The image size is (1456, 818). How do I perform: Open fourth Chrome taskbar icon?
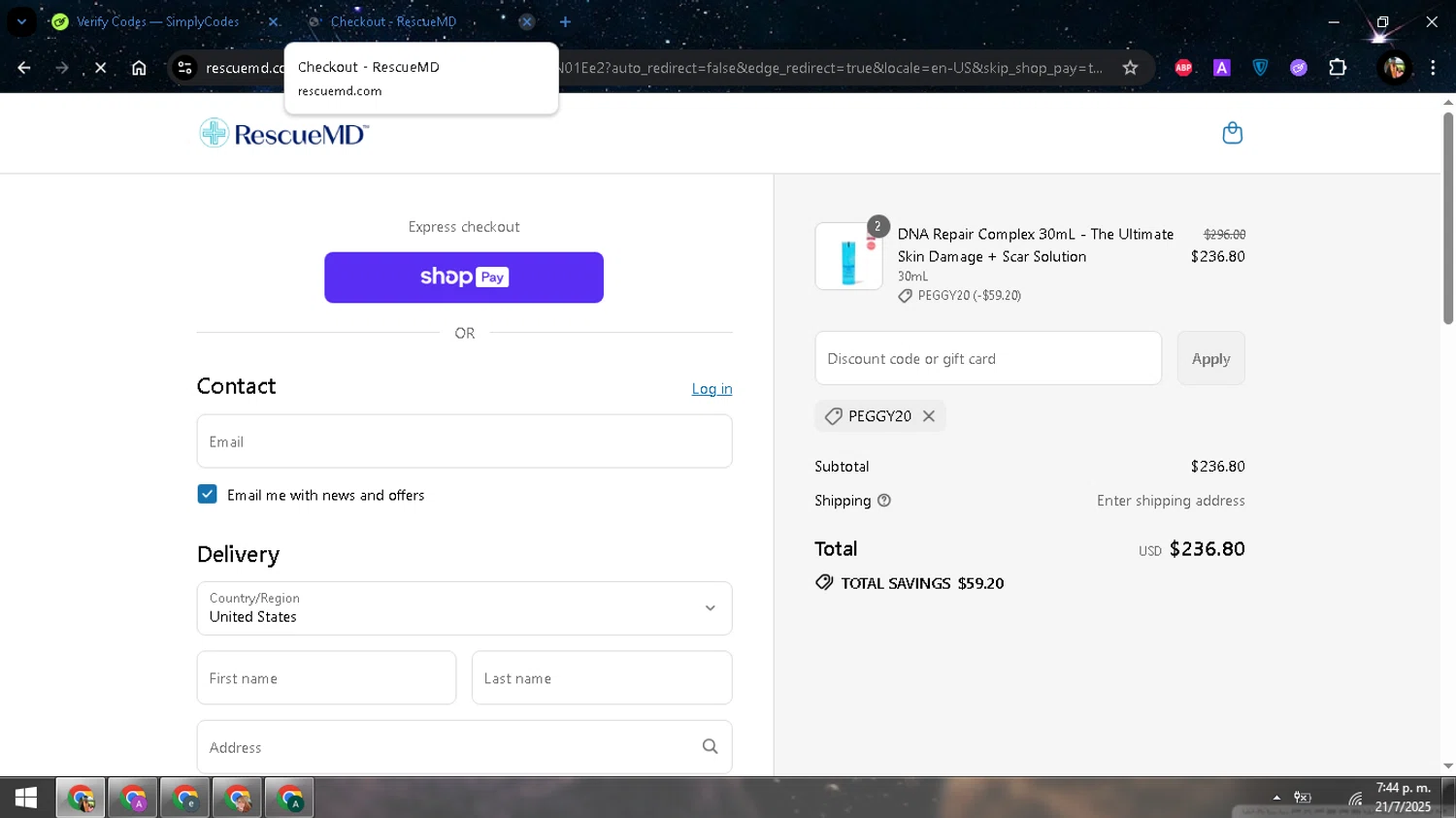coord(238,799)
